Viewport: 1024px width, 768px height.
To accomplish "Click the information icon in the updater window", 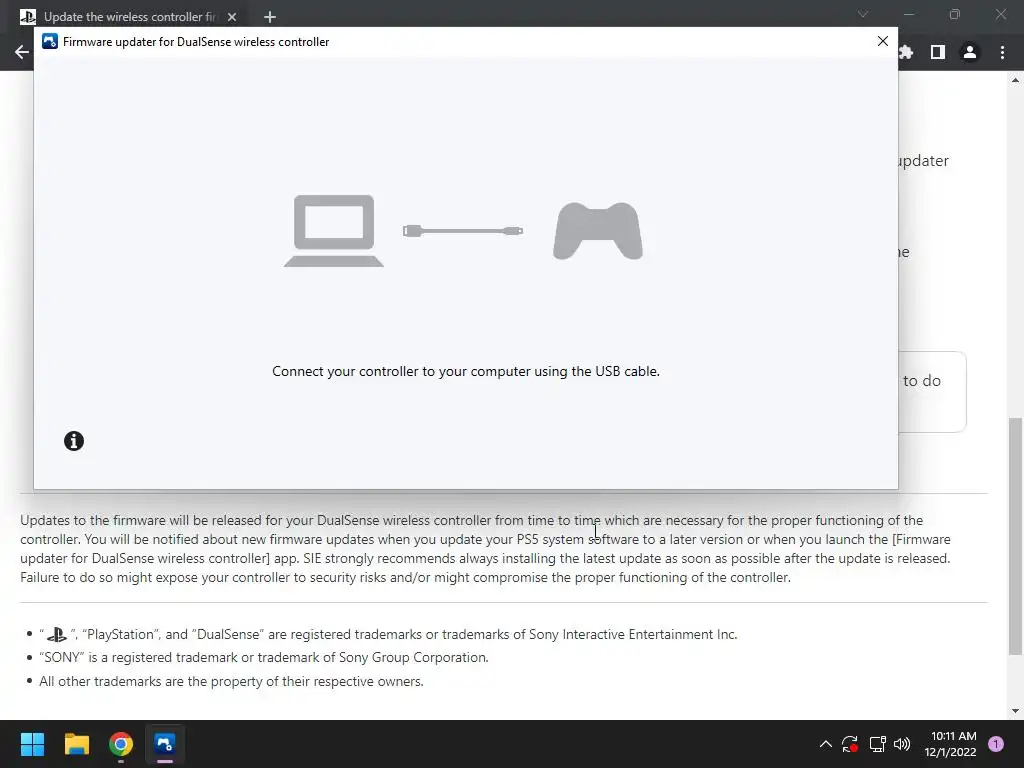I will point(74,441).
